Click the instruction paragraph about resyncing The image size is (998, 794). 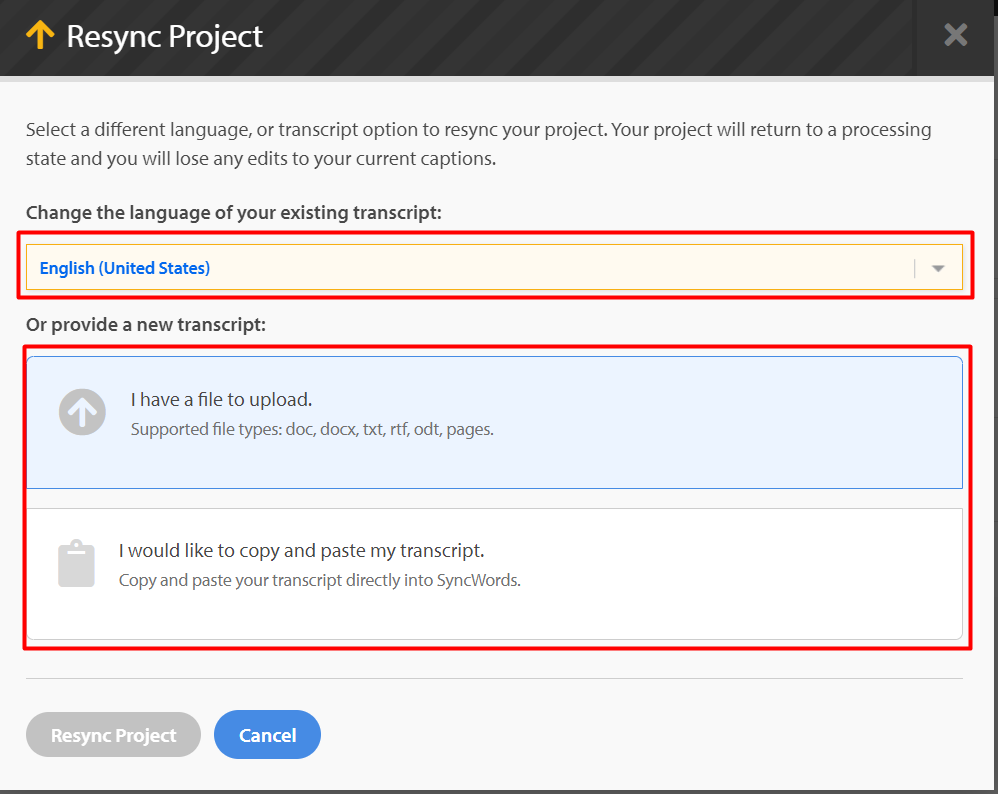point(479,144)
